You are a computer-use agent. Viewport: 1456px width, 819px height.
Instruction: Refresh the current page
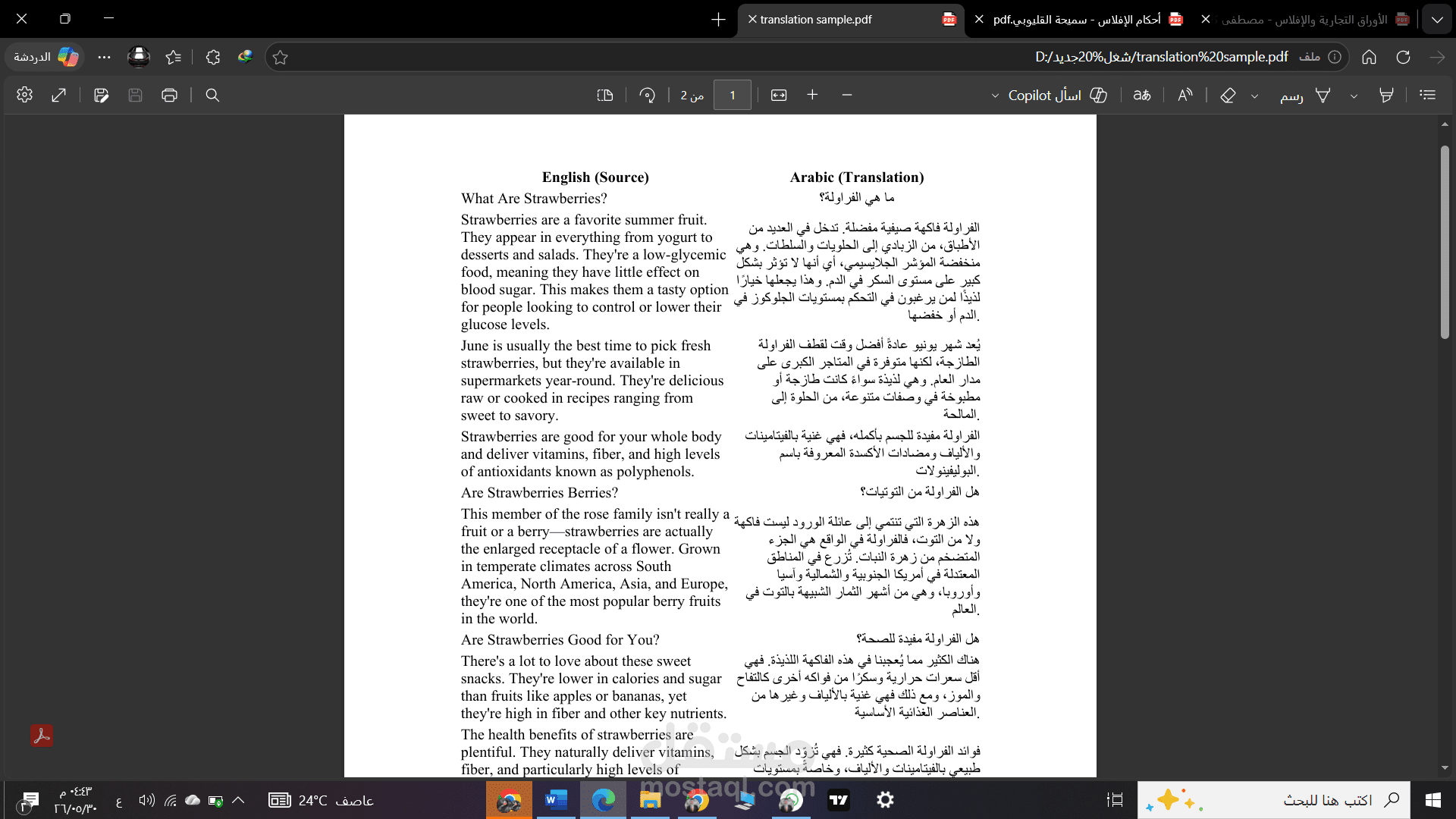click(x=1403, y=57)
